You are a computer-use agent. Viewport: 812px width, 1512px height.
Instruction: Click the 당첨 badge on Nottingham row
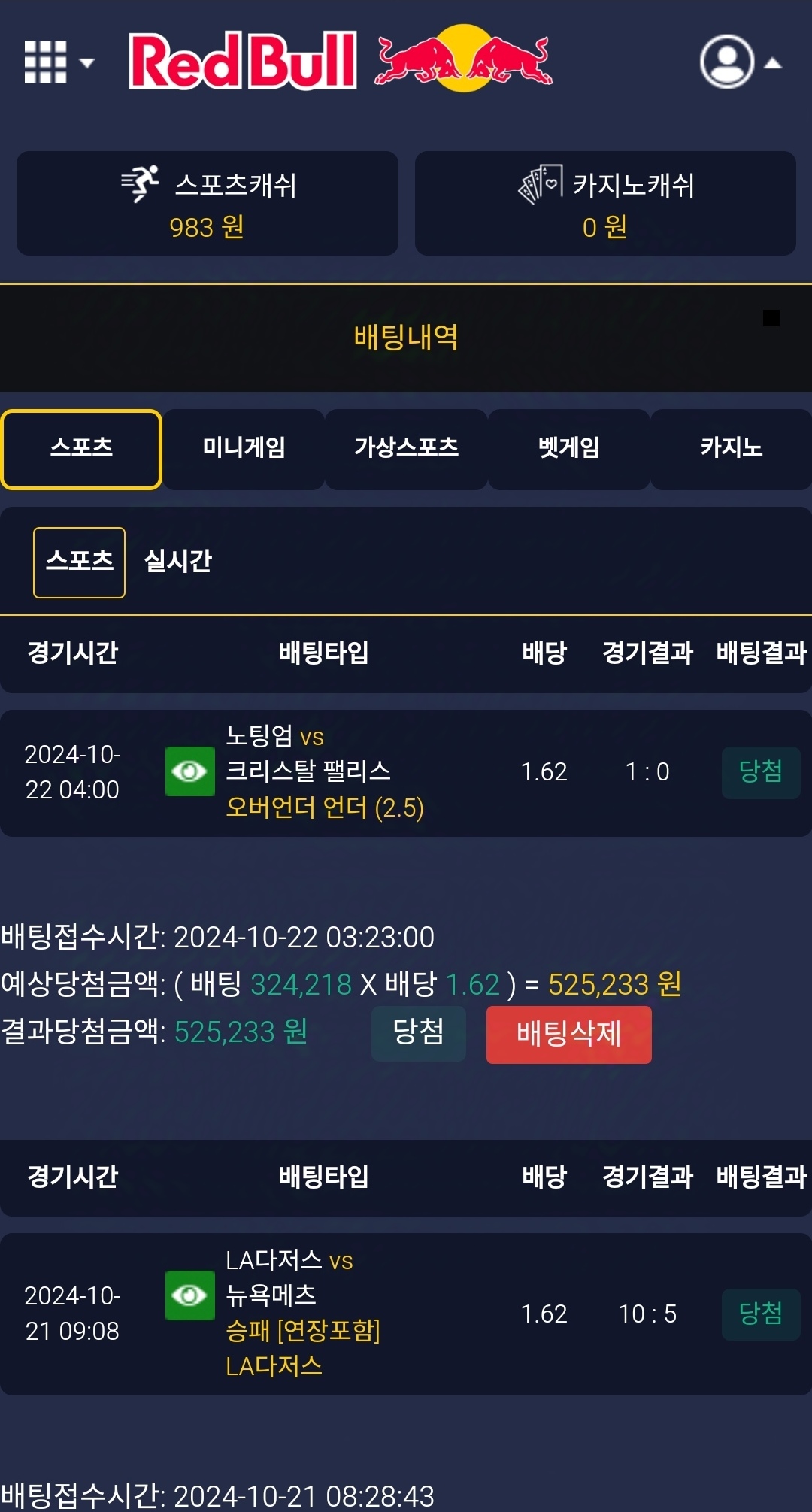point(760,771)
